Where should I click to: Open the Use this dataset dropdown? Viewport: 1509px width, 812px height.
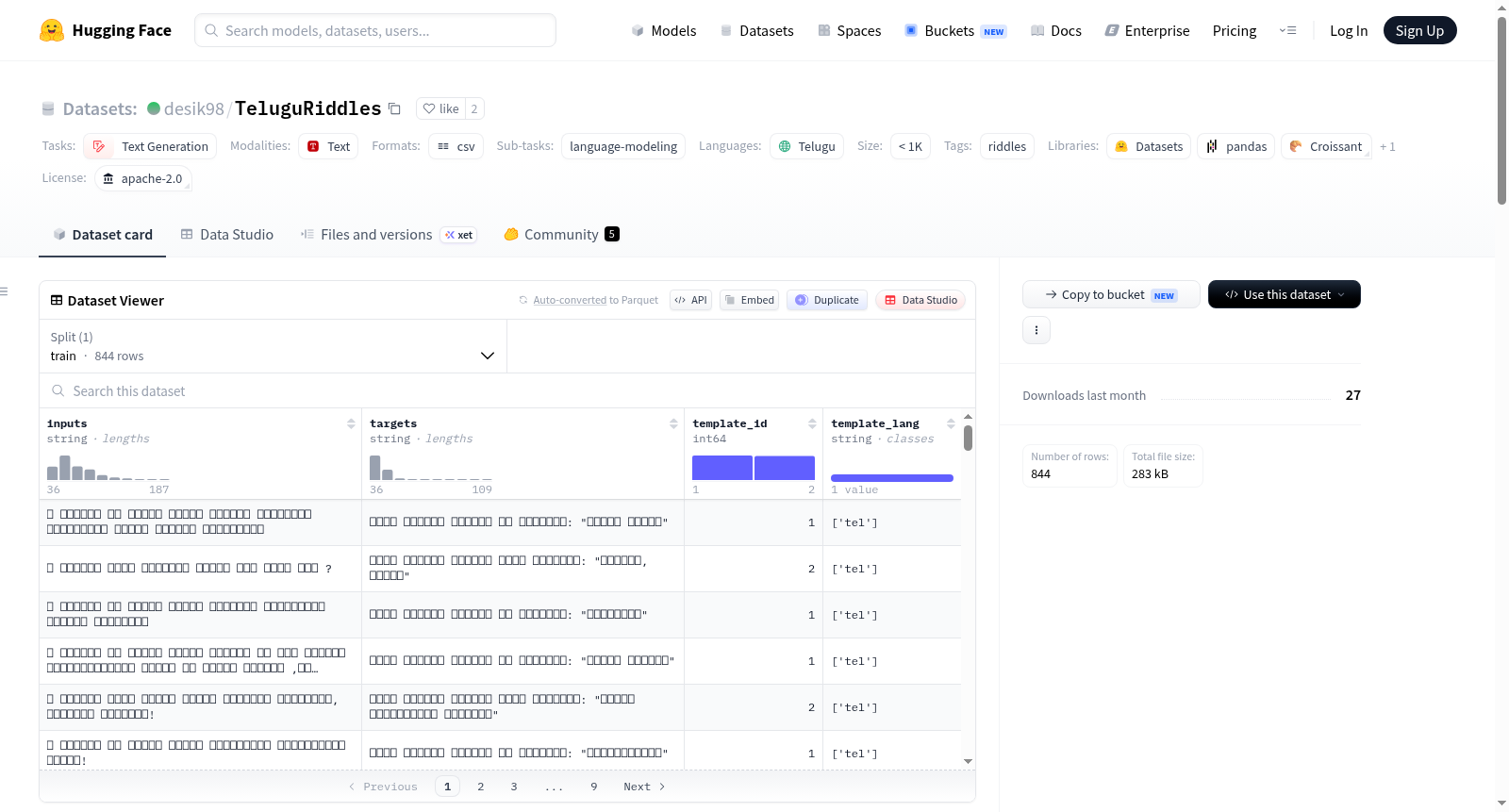pyautogui.click(x=1285, y=294)
